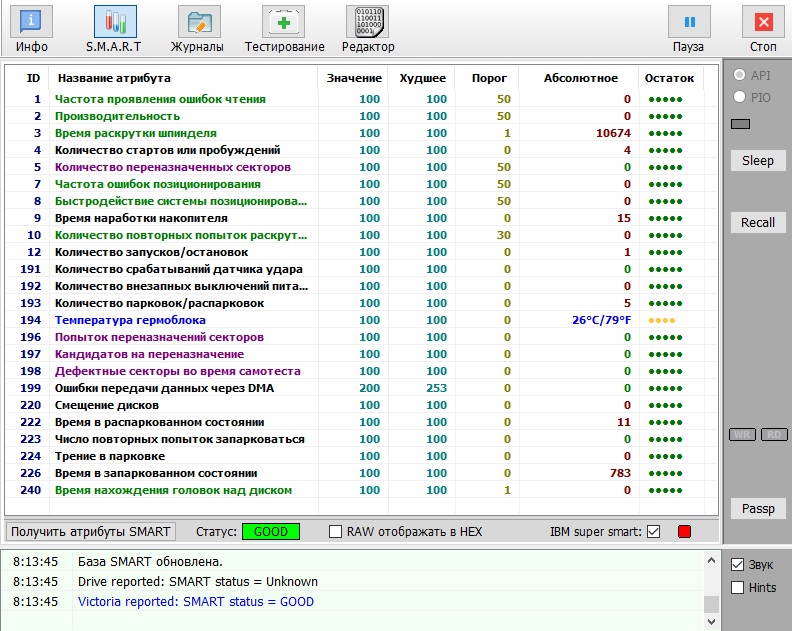The image size is (792, 631).
Task: Click the Passp button
Action: point(758,508)
